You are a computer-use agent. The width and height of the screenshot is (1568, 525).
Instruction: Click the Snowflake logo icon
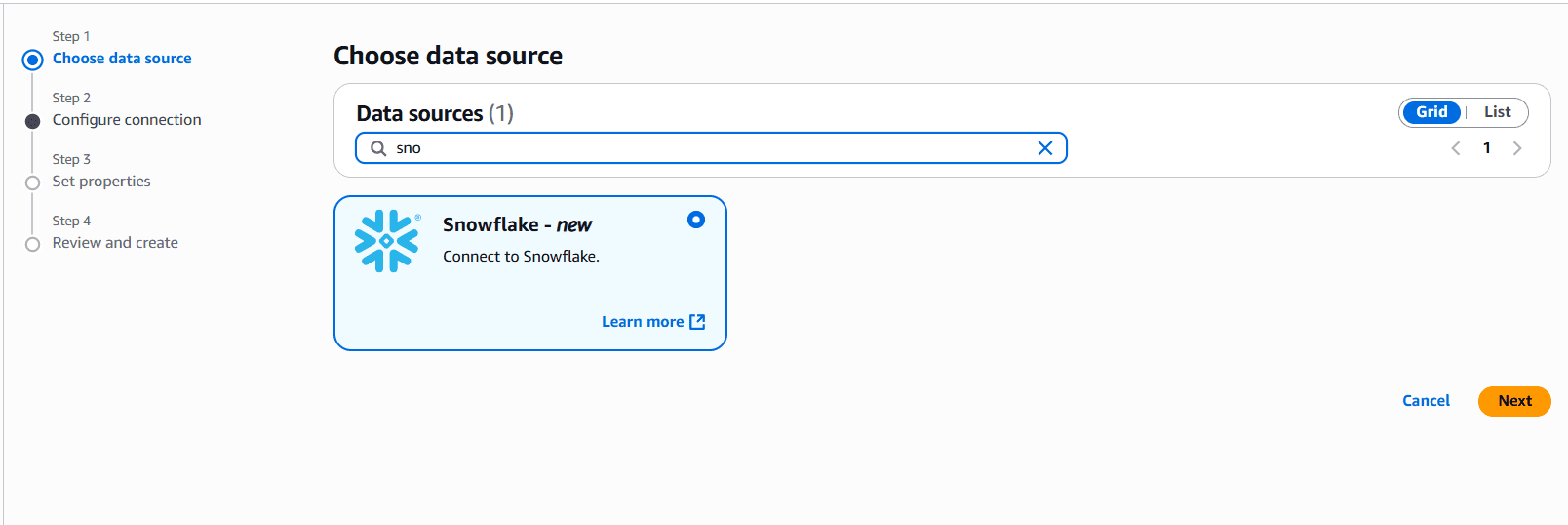(x=387, y=241)
